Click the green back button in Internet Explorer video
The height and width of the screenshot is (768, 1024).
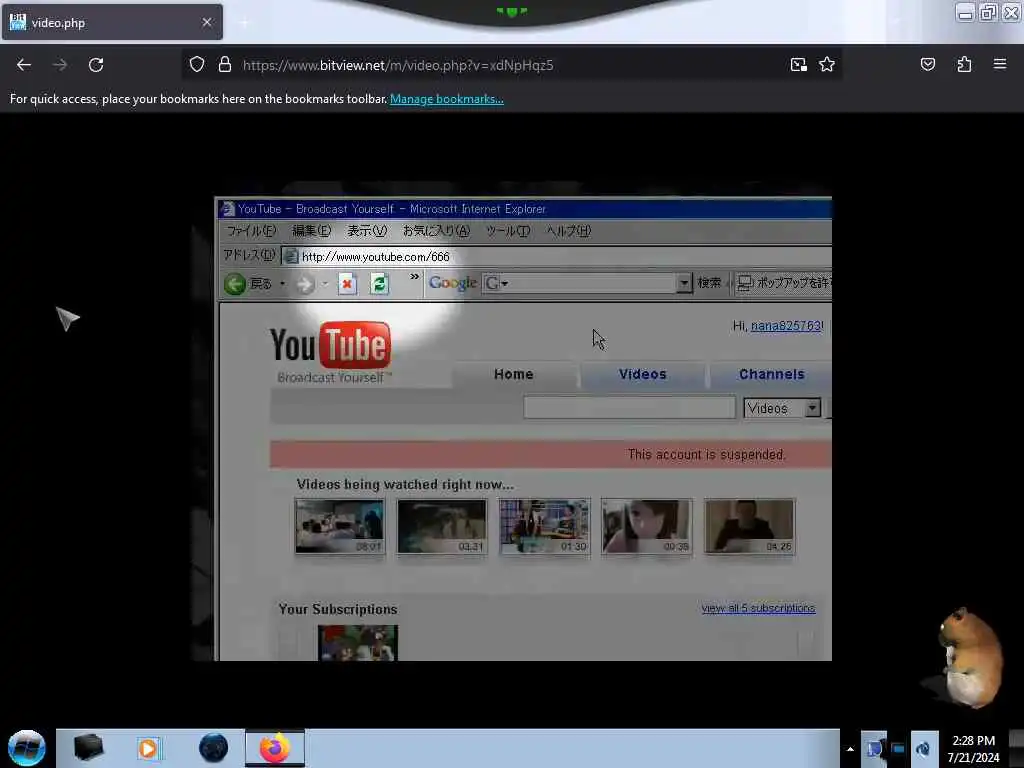[x=235, y=284]
